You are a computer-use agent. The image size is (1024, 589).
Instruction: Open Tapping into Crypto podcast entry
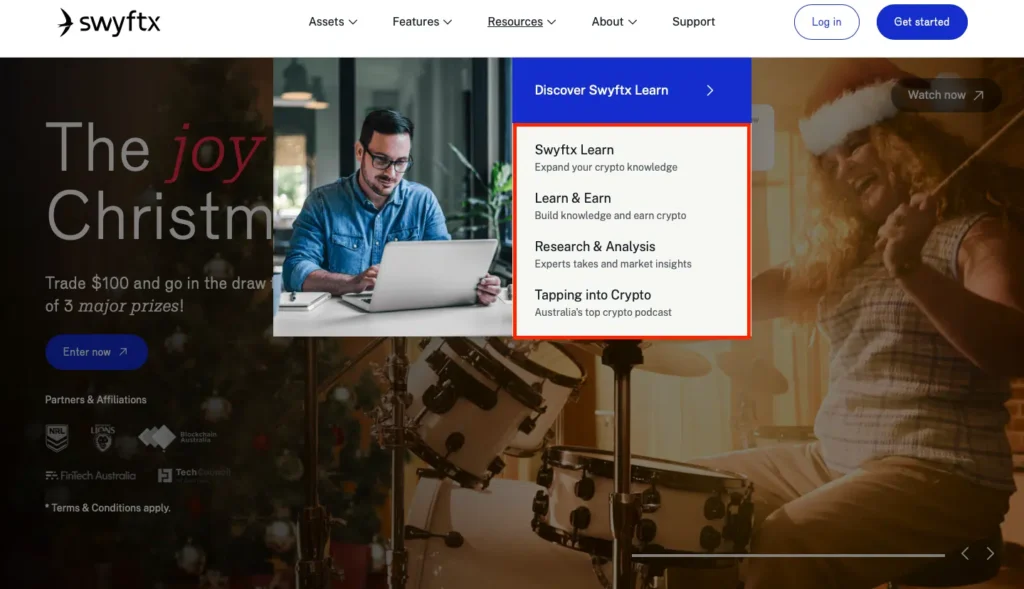(603, 302)
